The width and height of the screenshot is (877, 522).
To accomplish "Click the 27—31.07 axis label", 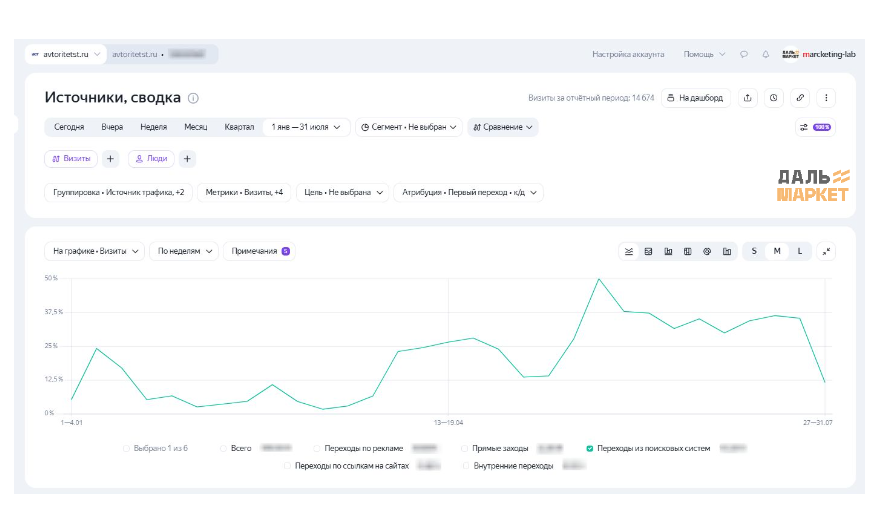I will tap(817, 423).
